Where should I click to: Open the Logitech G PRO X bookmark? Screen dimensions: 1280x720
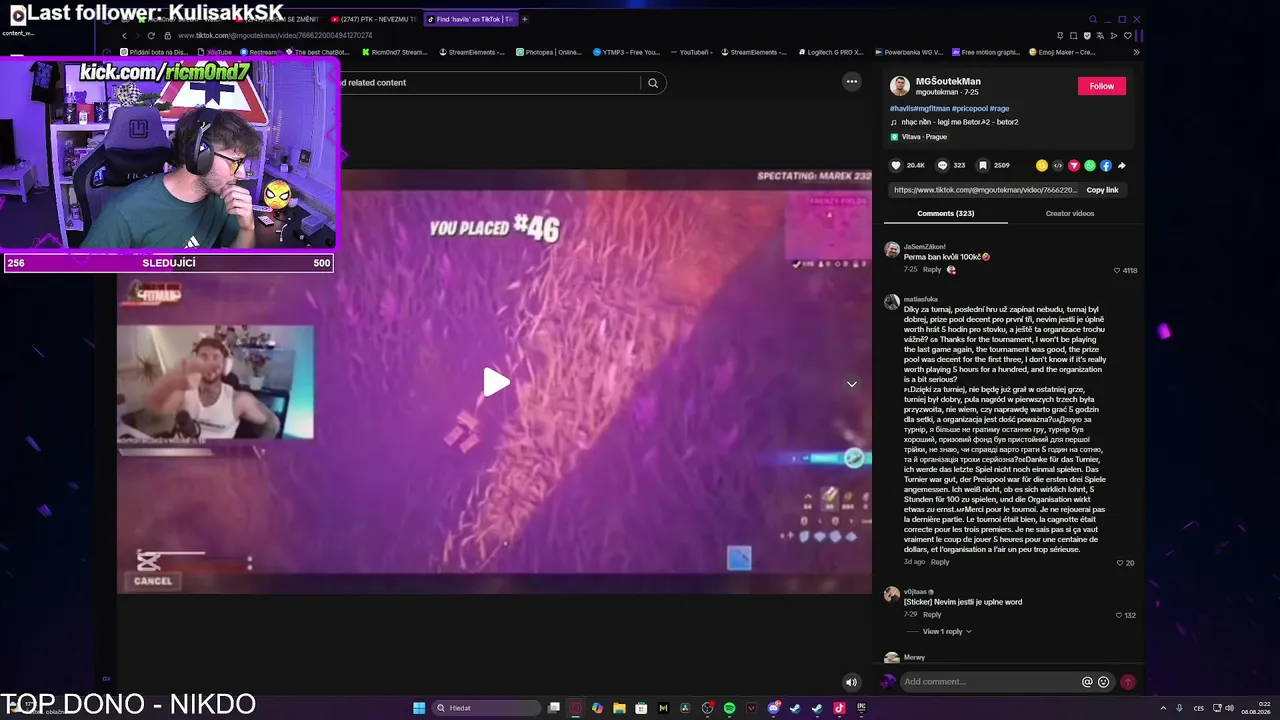coord(832,52)
